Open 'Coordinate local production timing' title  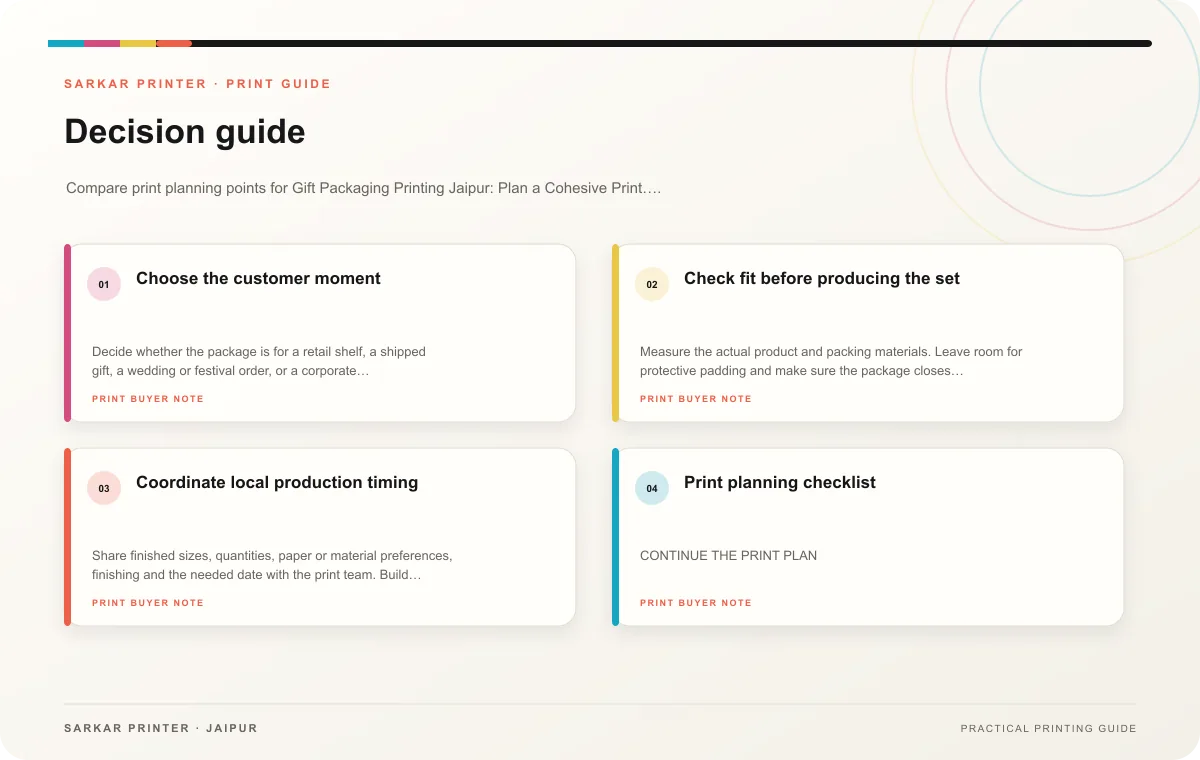(x=277, y=483)
